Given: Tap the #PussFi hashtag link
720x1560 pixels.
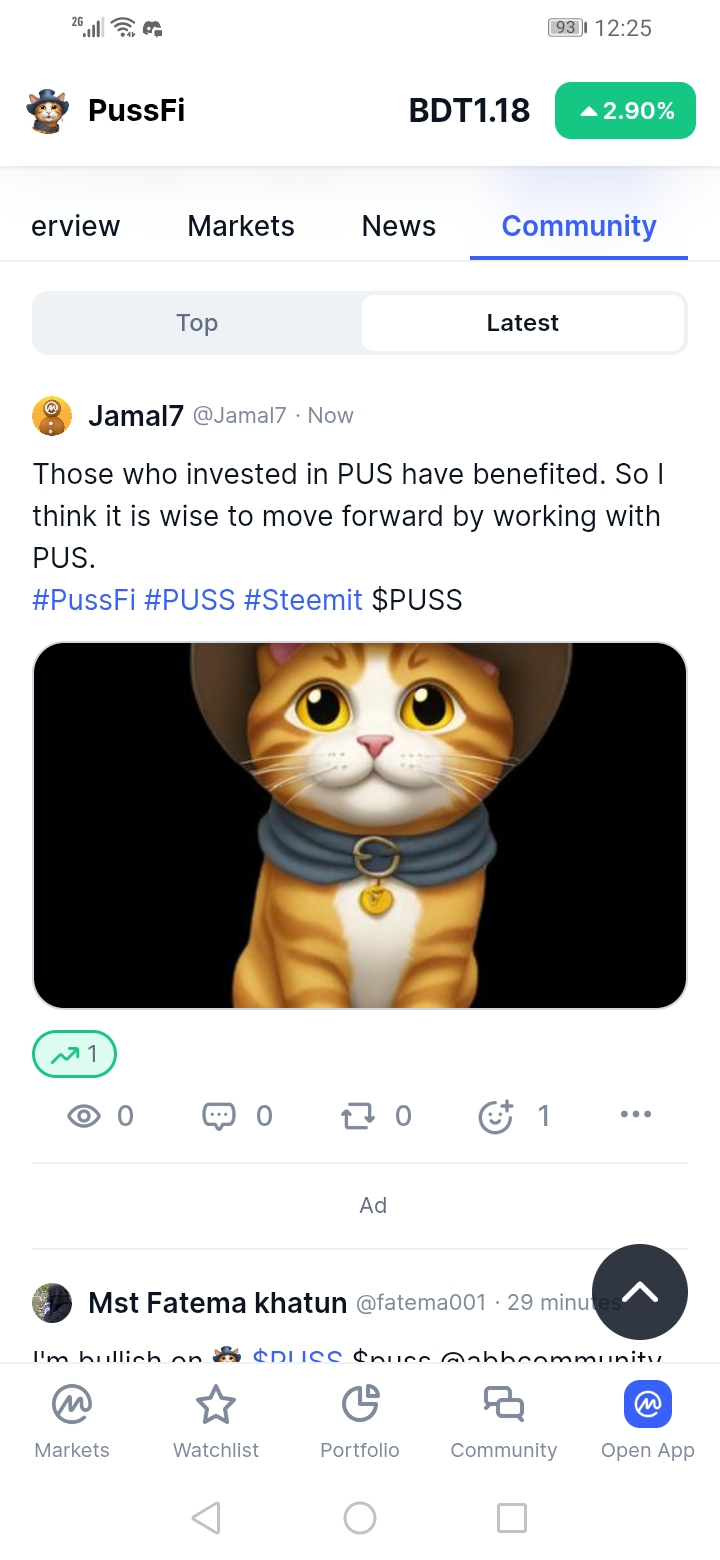Looking at the screenshot, I should click(x=84, y=600).
